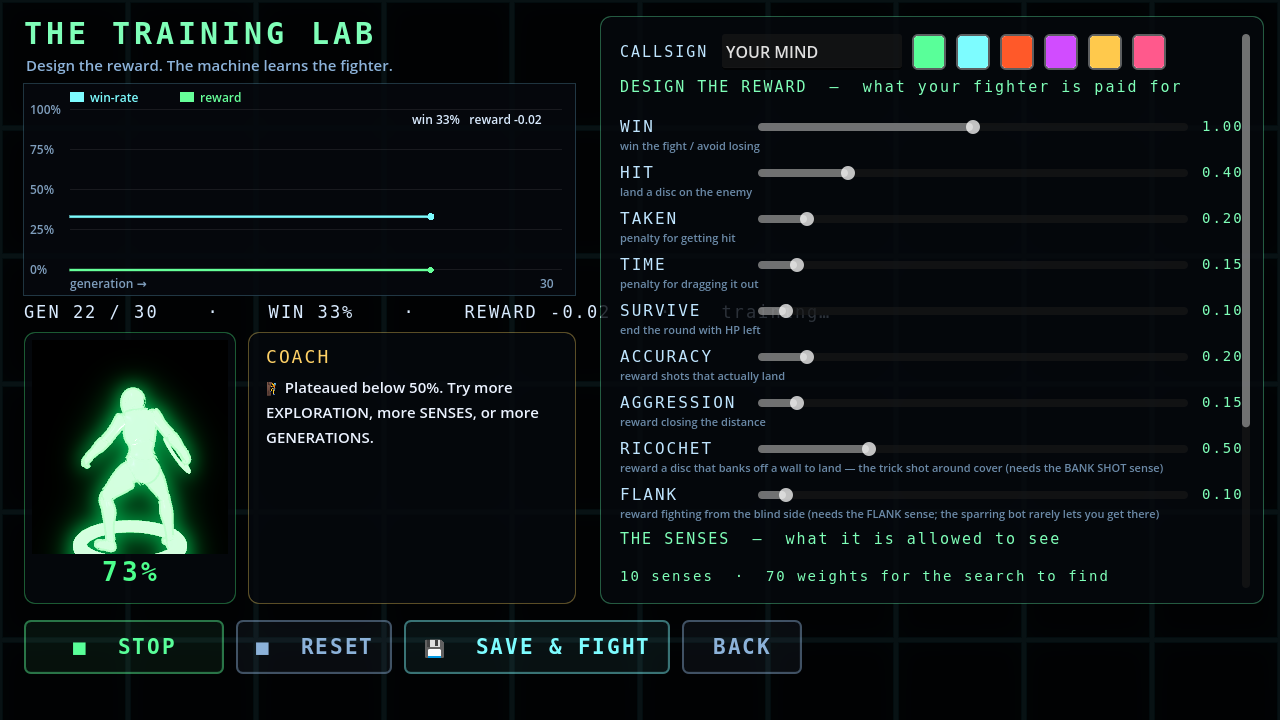Click the win-rate legend entry
This screenshot has width=1280, height=720.
pos(104,98)
